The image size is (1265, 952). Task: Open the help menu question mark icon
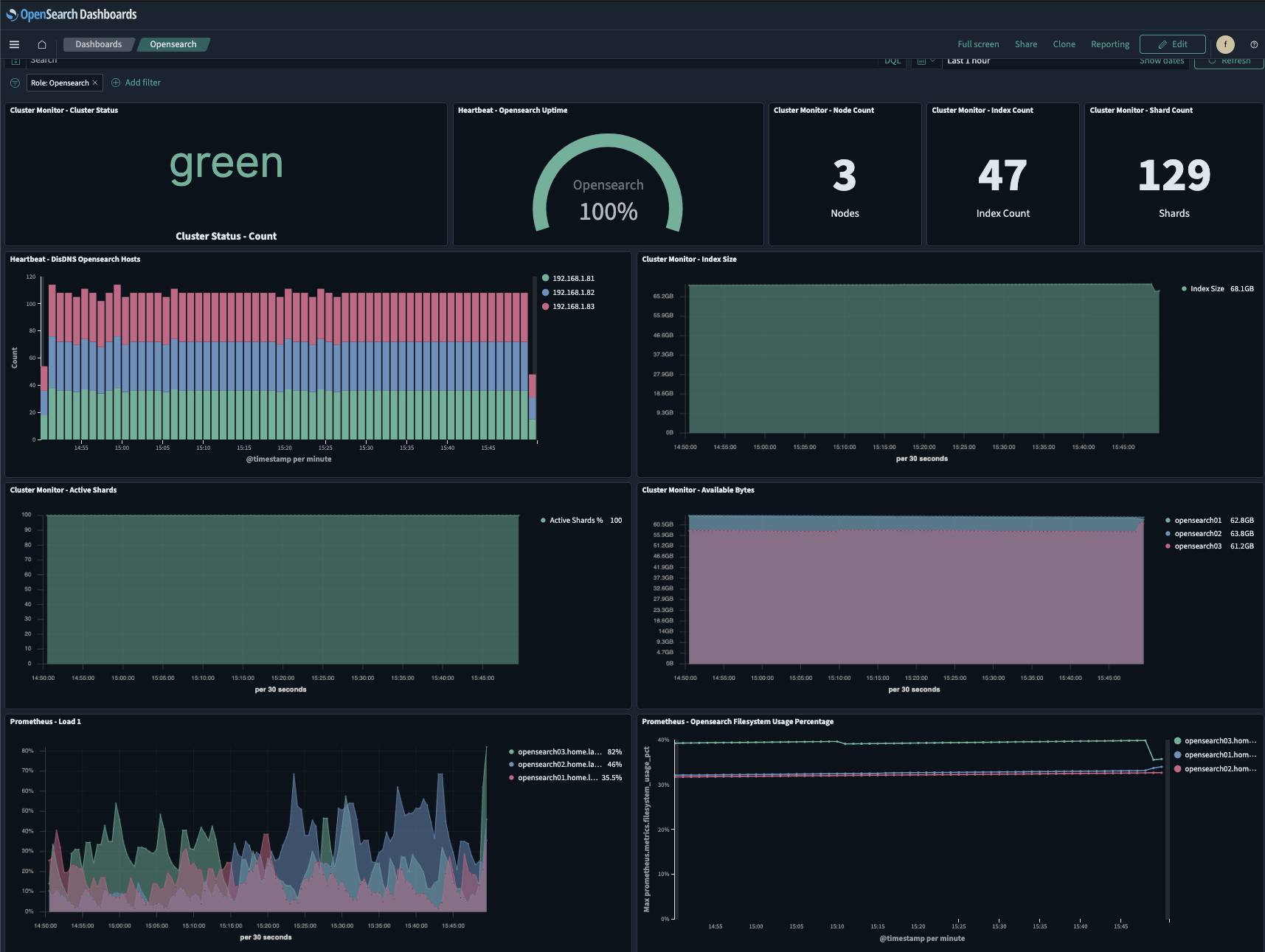[1254, 44]
